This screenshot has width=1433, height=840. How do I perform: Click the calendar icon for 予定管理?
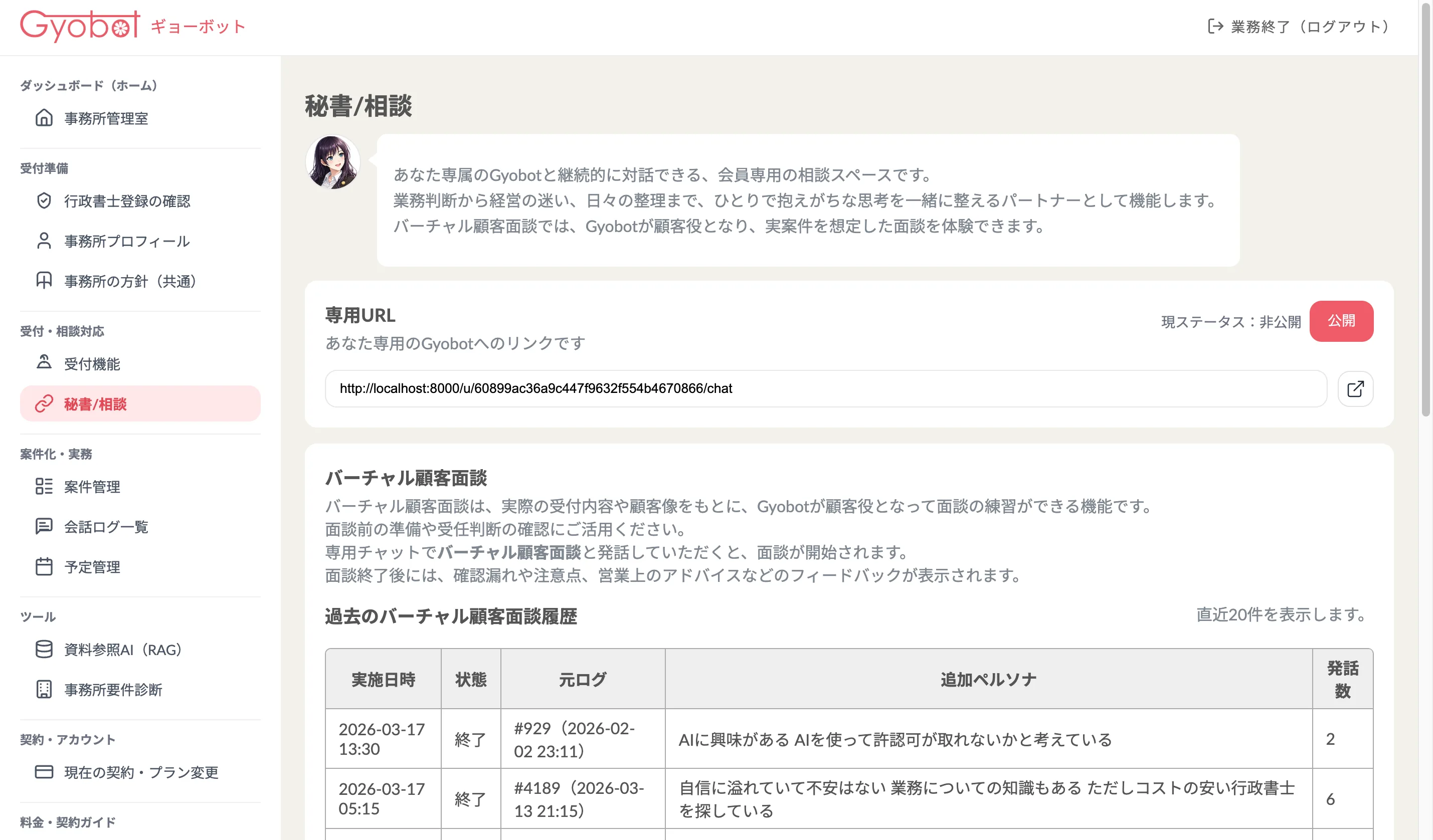(44, 567)
